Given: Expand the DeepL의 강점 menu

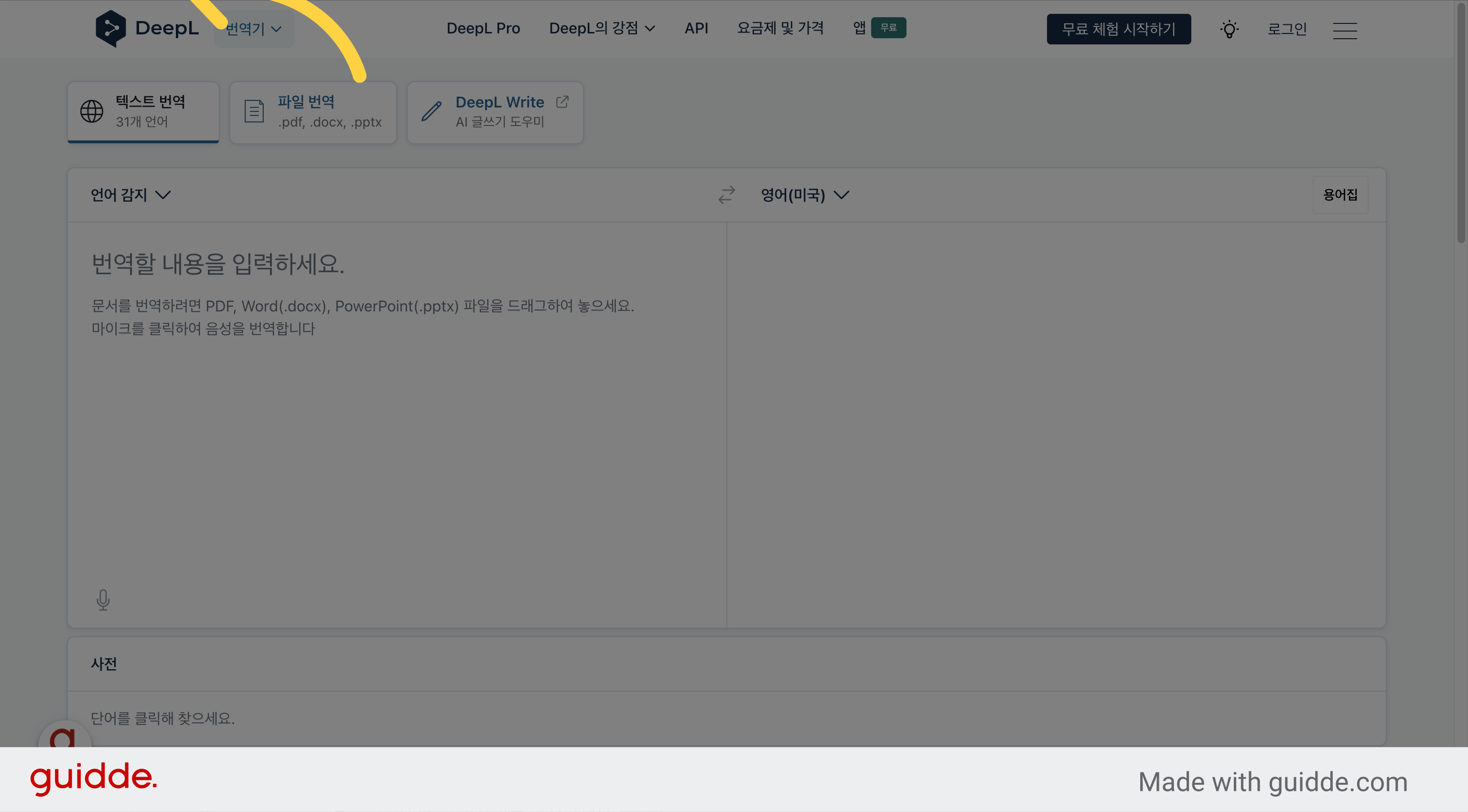Looking at the screenshot, I should (602, 29).
